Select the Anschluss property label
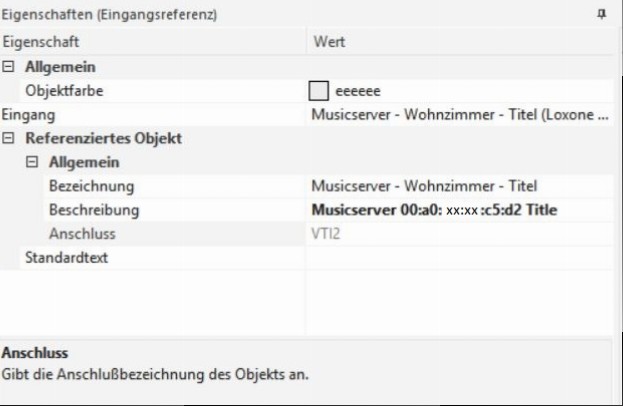The image size is (623, 406). tap(82, 234)
